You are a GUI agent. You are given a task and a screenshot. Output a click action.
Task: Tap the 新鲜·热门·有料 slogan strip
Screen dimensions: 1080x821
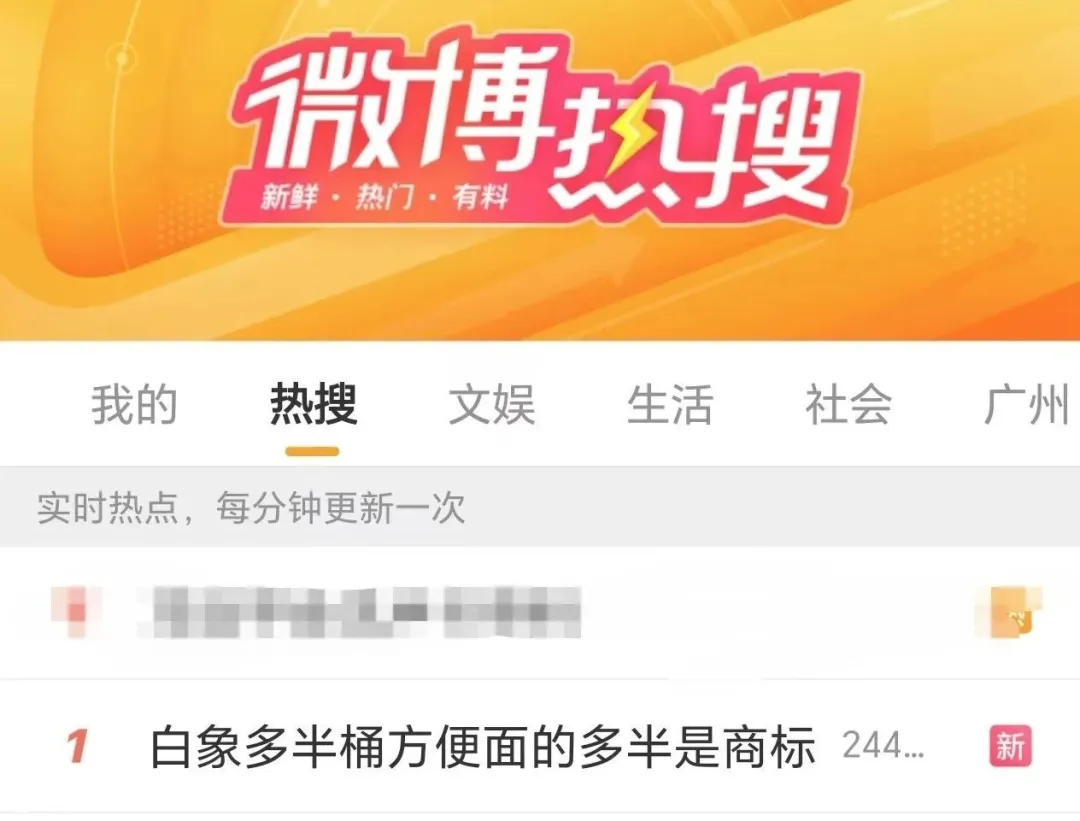click(x=384, y=198)
